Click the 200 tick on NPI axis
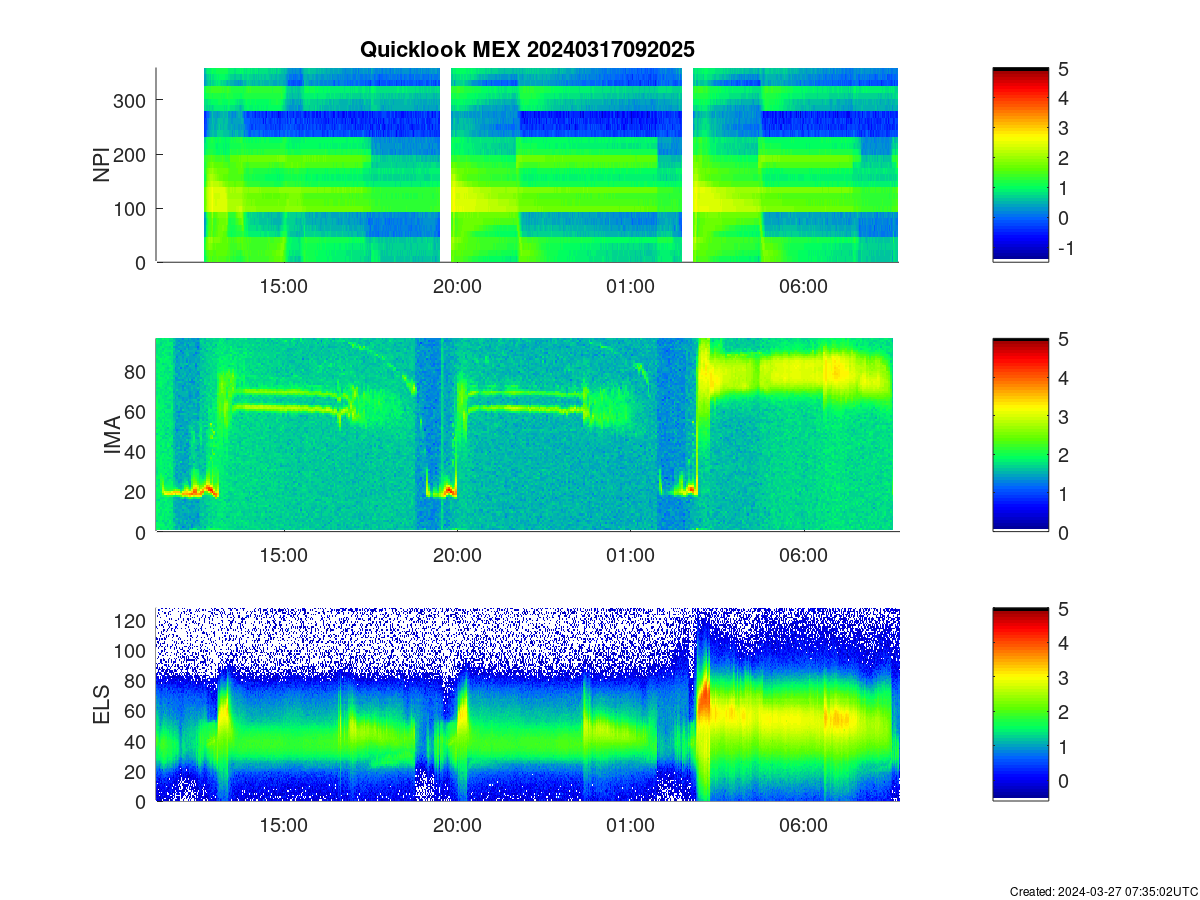 132,154
